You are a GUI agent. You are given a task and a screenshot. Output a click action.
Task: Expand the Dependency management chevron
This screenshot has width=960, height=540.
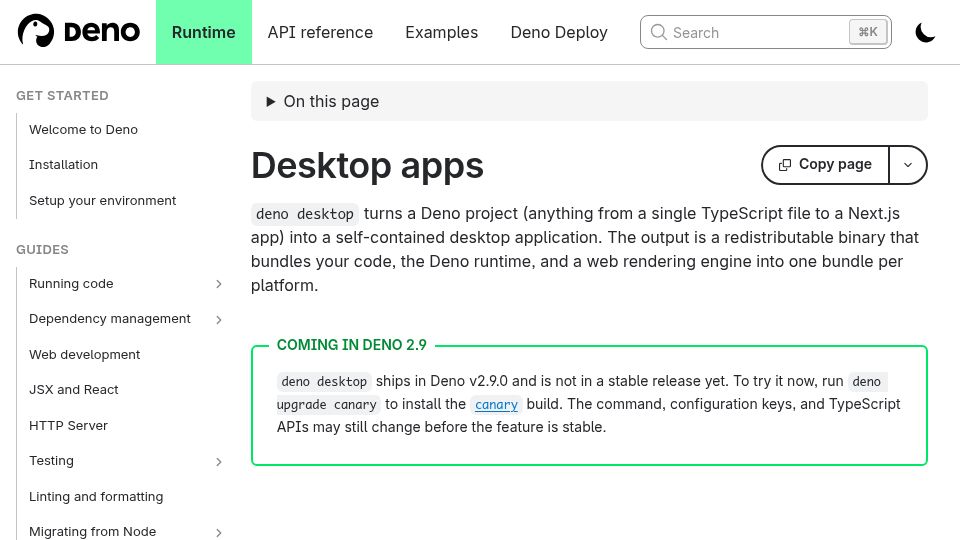(x=219, y=320)
